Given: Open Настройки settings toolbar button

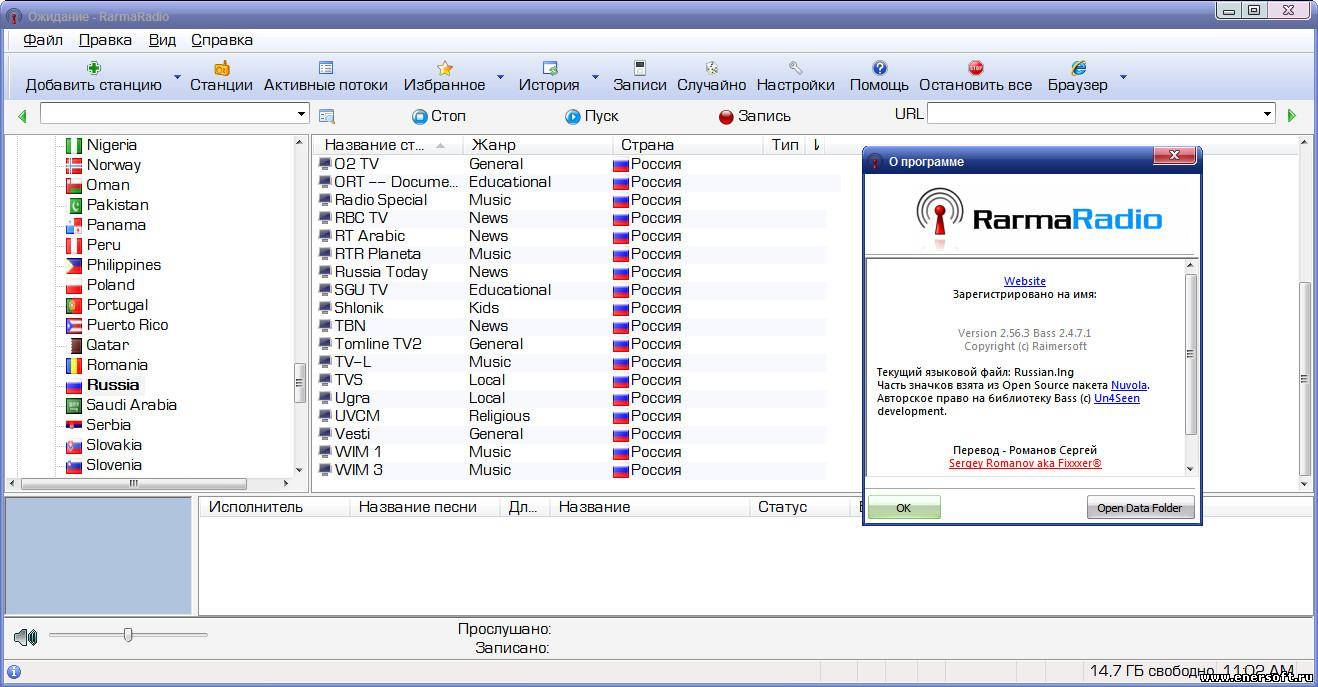Looking at the screenshot, I should [796, 77].
